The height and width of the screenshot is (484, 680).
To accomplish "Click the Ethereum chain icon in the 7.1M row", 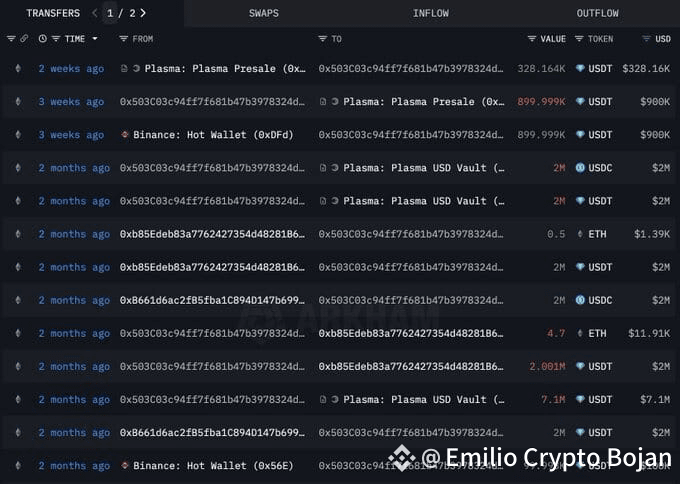I will tap(18, 399).
